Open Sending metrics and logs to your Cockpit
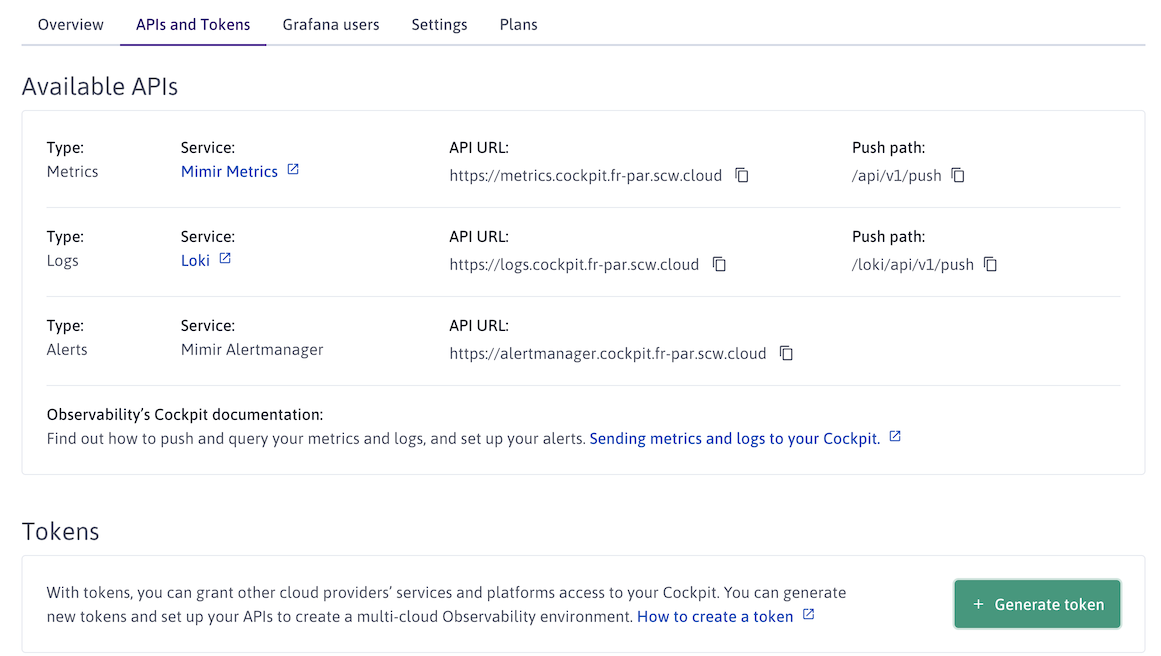 (734, 438)
